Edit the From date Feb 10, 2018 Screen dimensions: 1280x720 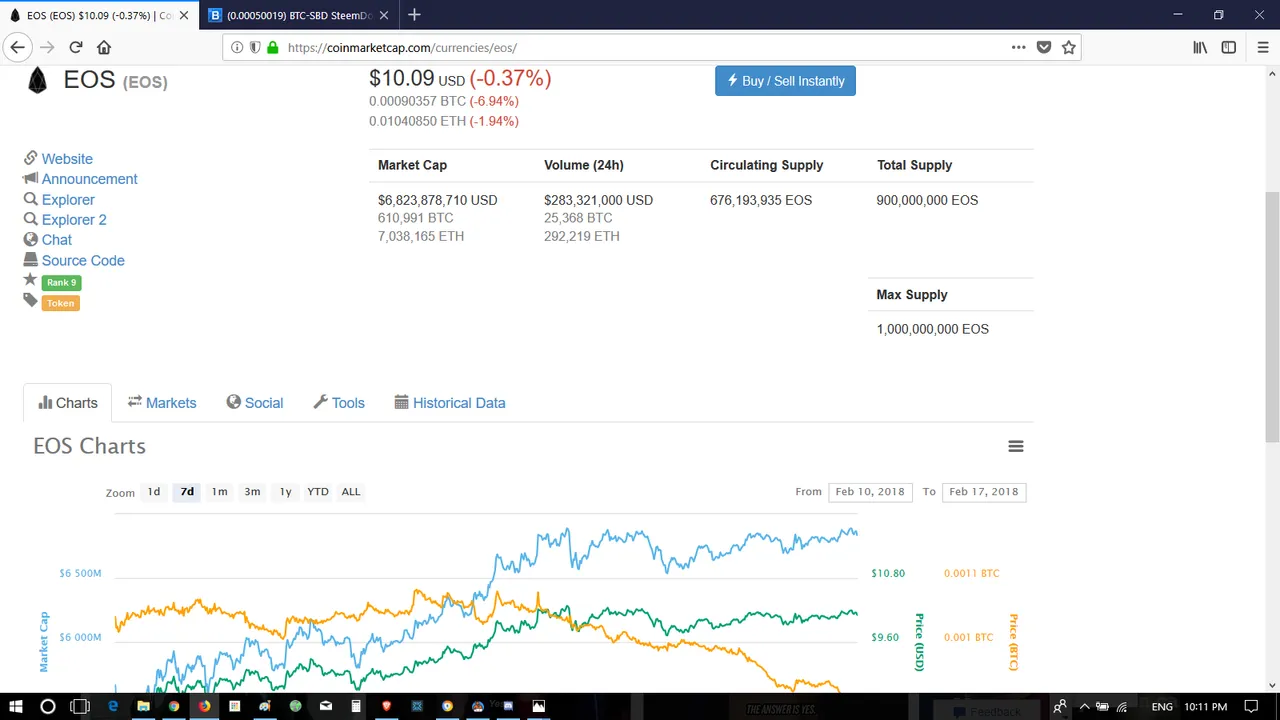(x=870, y=492)
